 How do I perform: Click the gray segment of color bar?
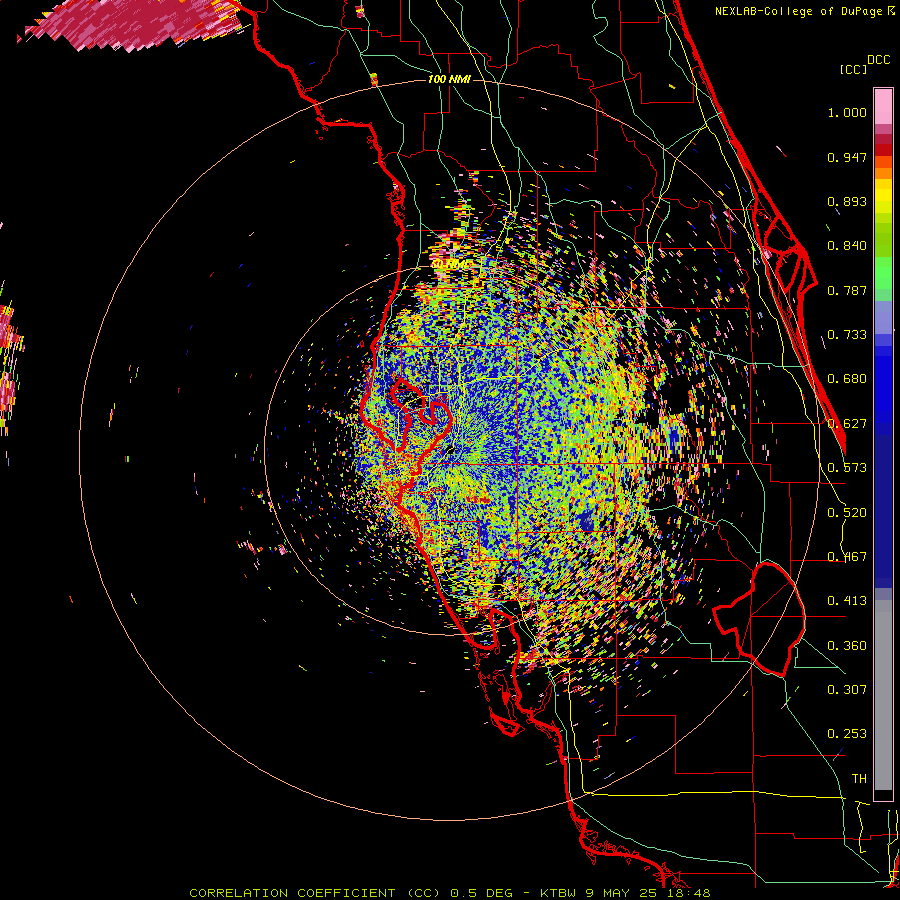coord(883,695)
